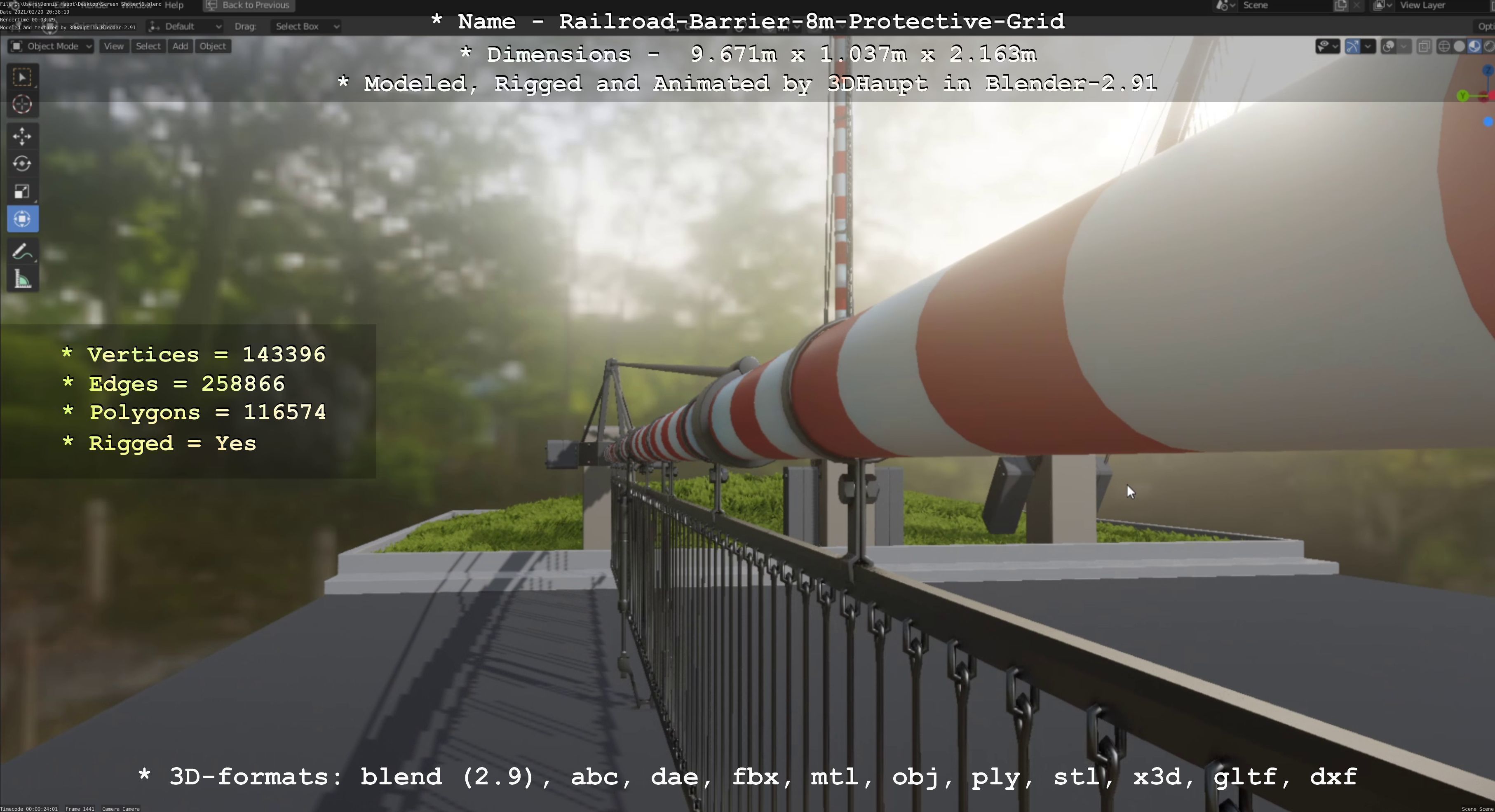Click the Scene name field

click(x=1286, y=5)
